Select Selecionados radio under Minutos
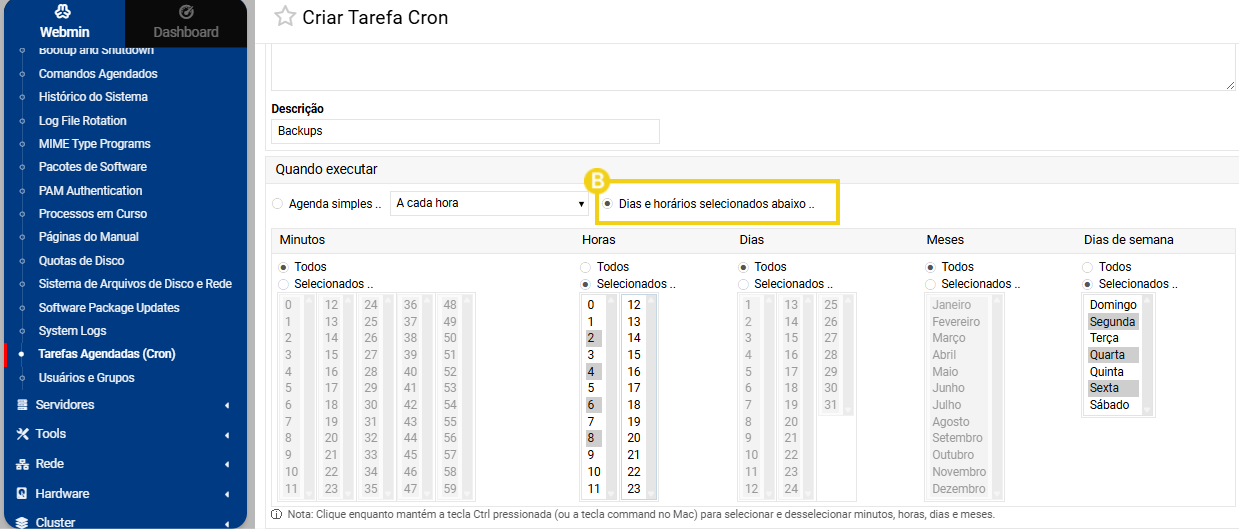The image size is (1239, 529). coord(285,284)
